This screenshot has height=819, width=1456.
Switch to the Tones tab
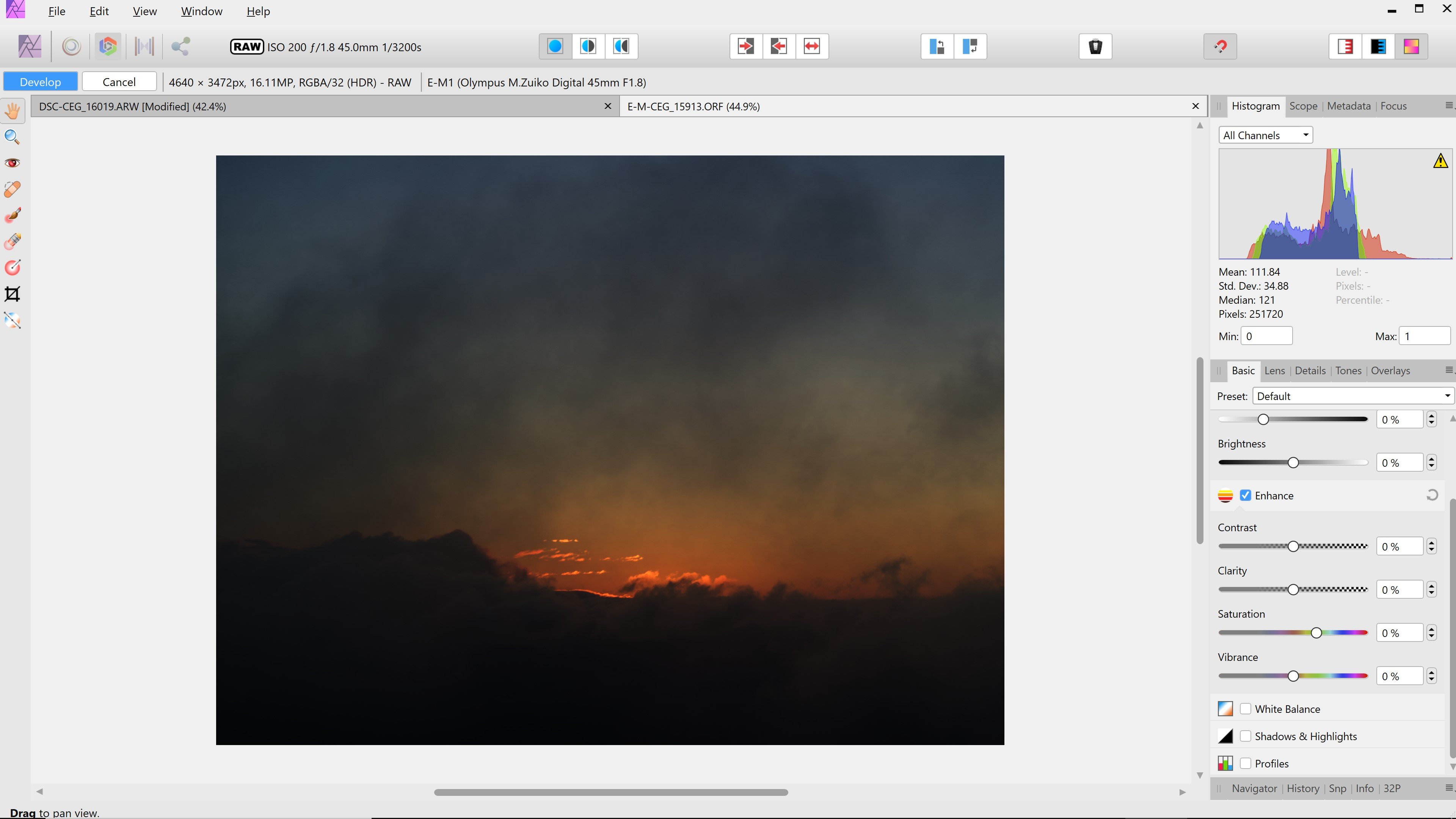[1348, 370]
